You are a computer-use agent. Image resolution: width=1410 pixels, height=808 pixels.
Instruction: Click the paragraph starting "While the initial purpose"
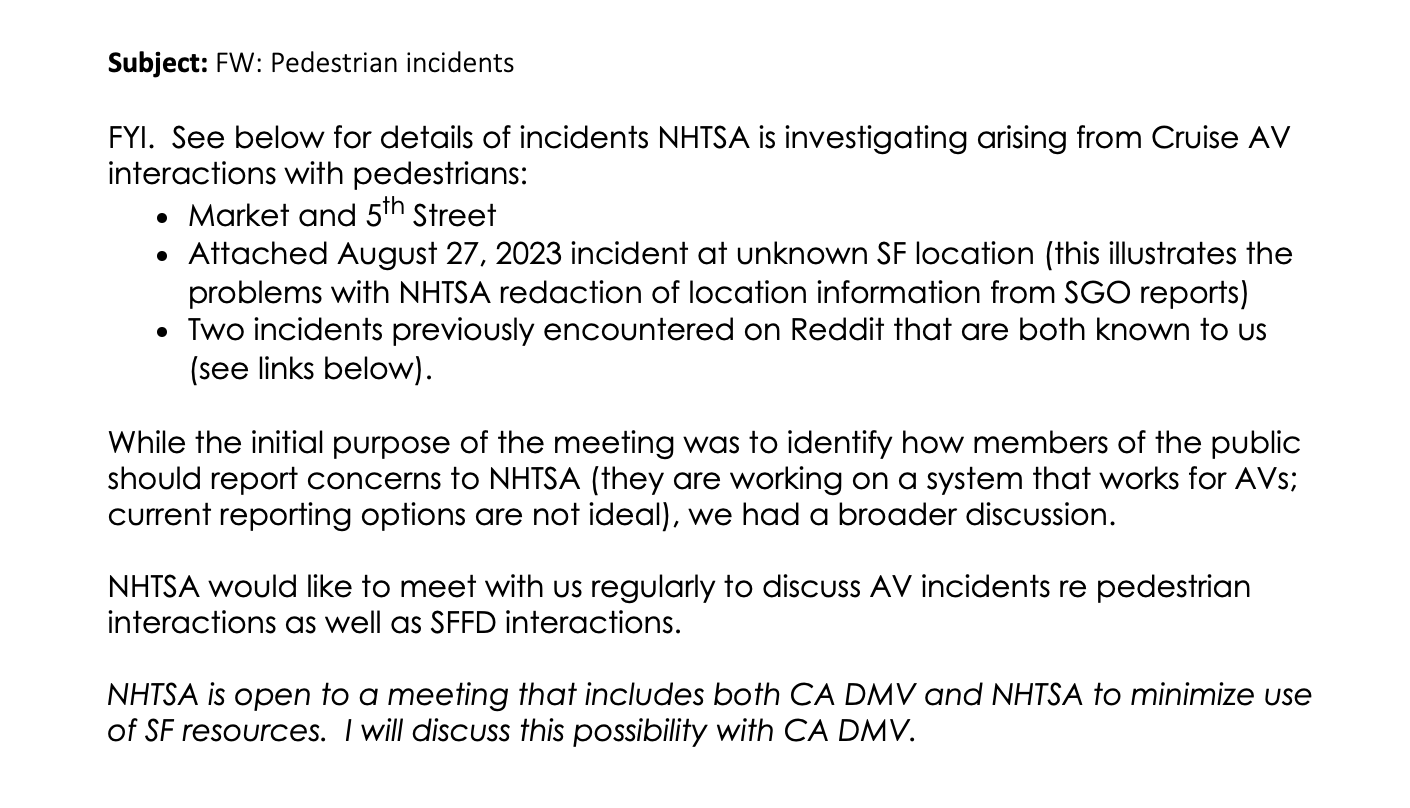coord(704,442)
